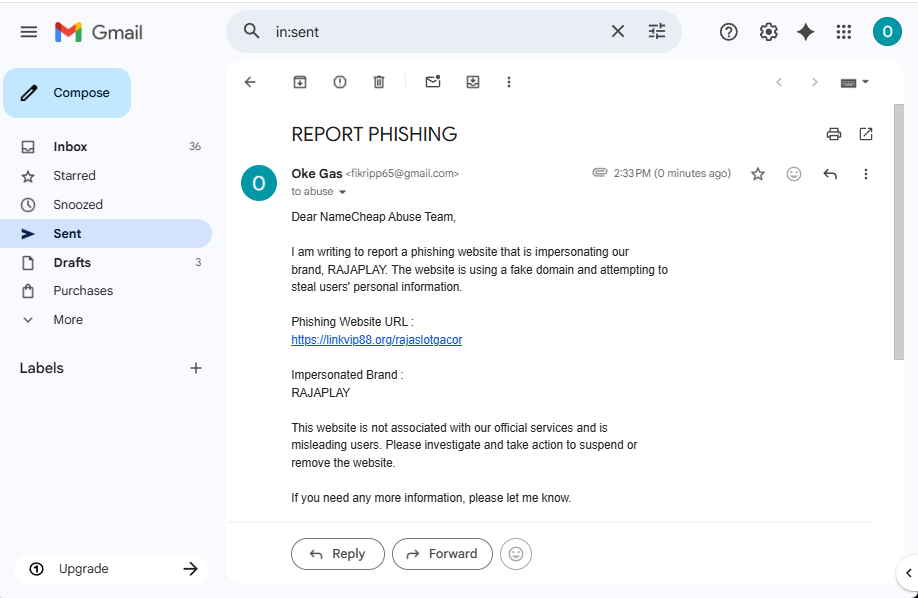Go to the newer conversation arrow
Image resolution: width=918 pixels, height=598 pixels.
(779, 82)
